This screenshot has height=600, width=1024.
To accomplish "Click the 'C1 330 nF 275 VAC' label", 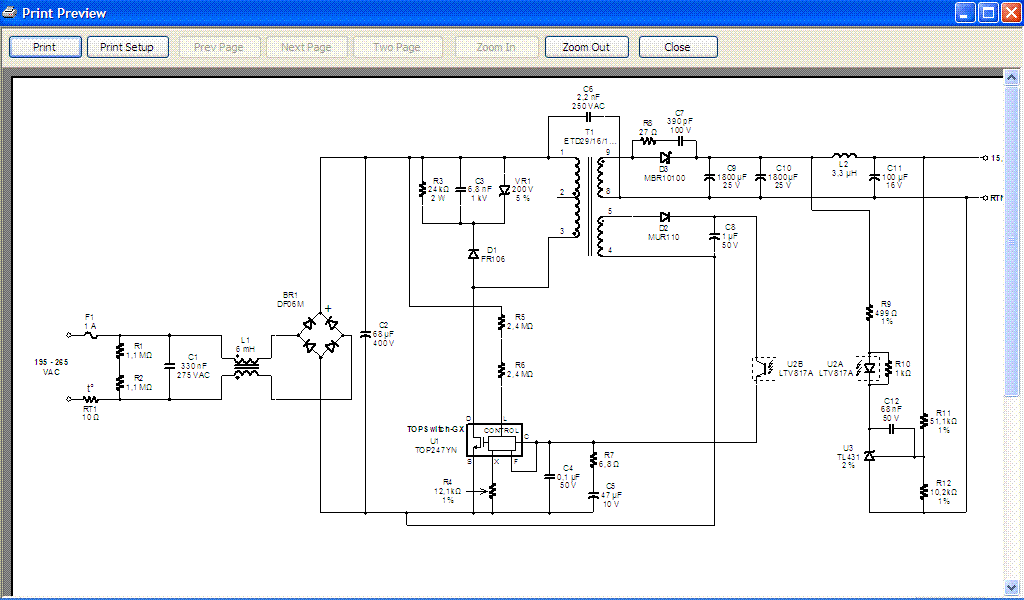I will (193, 366).
